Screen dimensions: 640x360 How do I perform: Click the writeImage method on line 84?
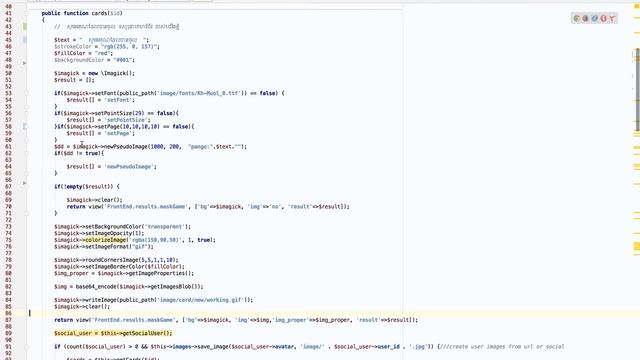(x=101, y=300)
